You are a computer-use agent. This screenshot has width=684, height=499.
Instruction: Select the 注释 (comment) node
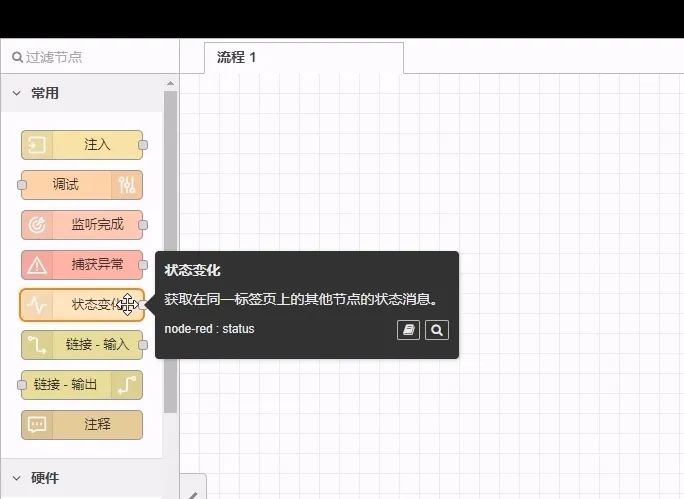[82, 425]
